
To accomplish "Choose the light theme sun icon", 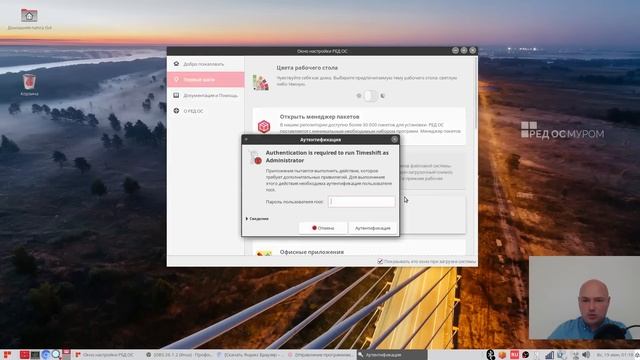I will [359, 96].
